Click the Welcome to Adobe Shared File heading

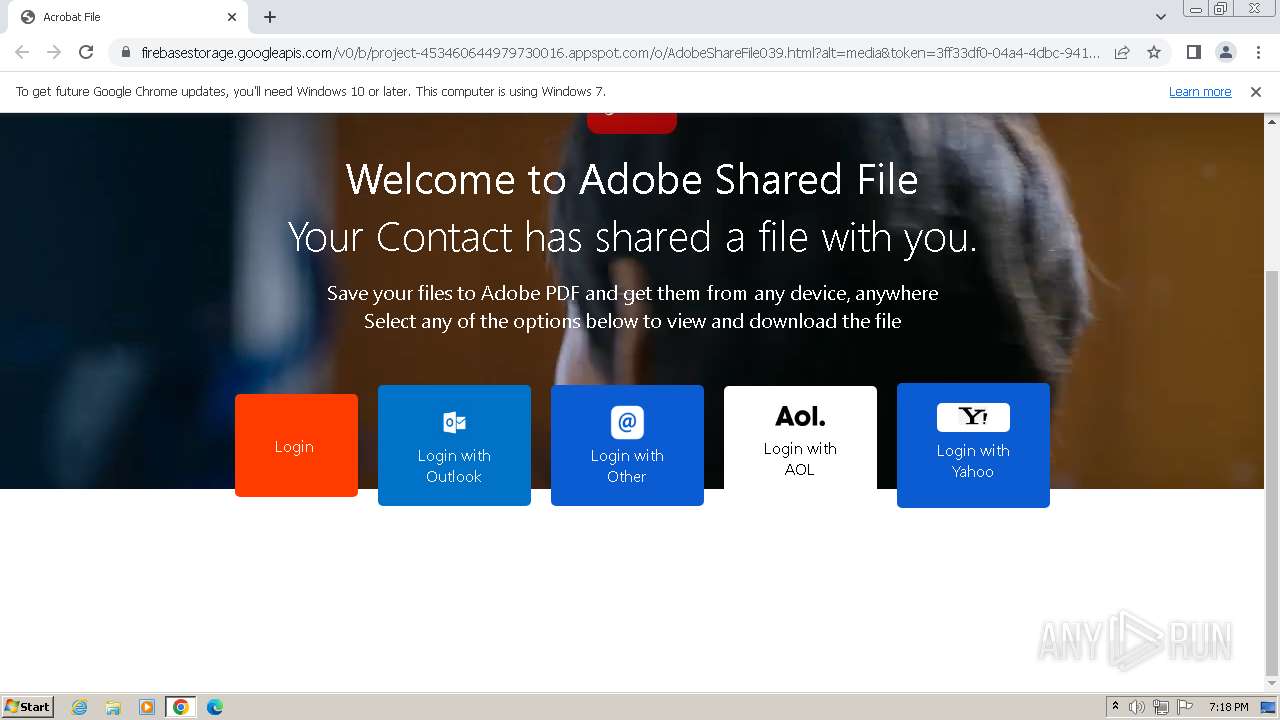point(632,180)
